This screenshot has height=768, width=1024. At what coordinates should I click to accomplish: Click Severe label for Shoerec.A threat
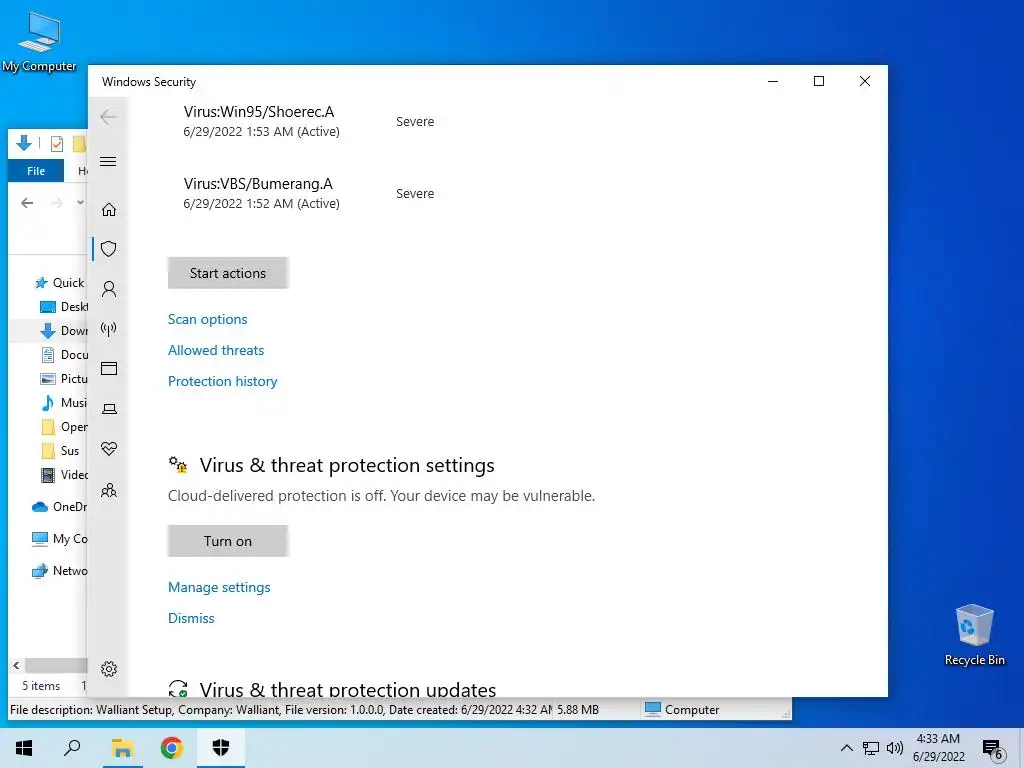[x=415, y=121]
